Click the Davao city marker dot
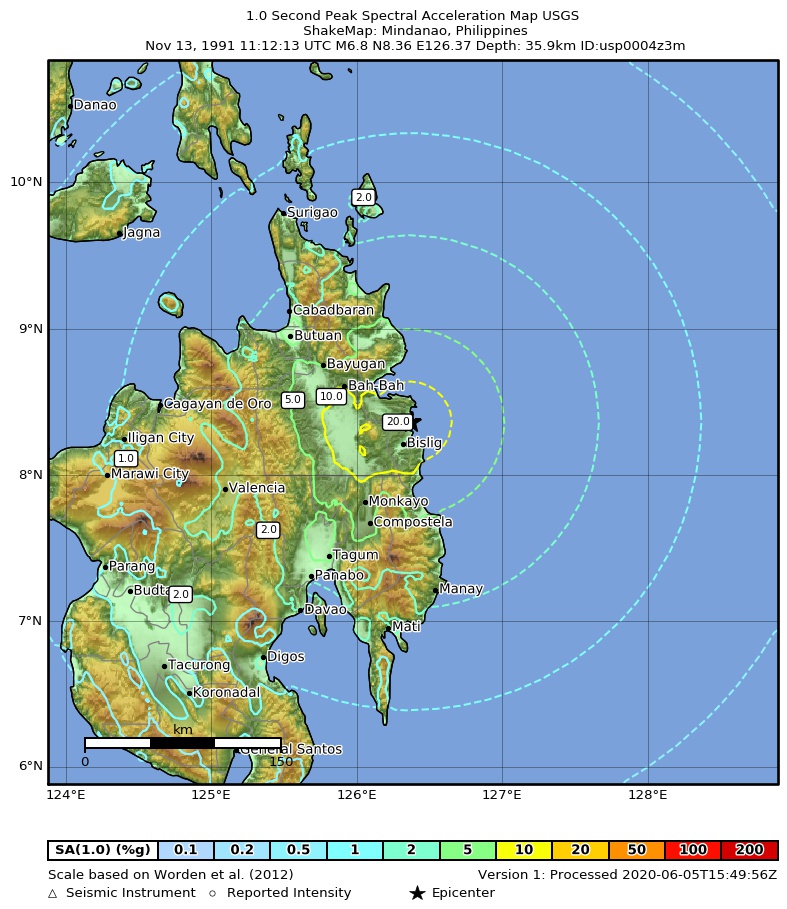Image resolution: width=787 pixels, height=909 pixels. click(x=300, y=610)
